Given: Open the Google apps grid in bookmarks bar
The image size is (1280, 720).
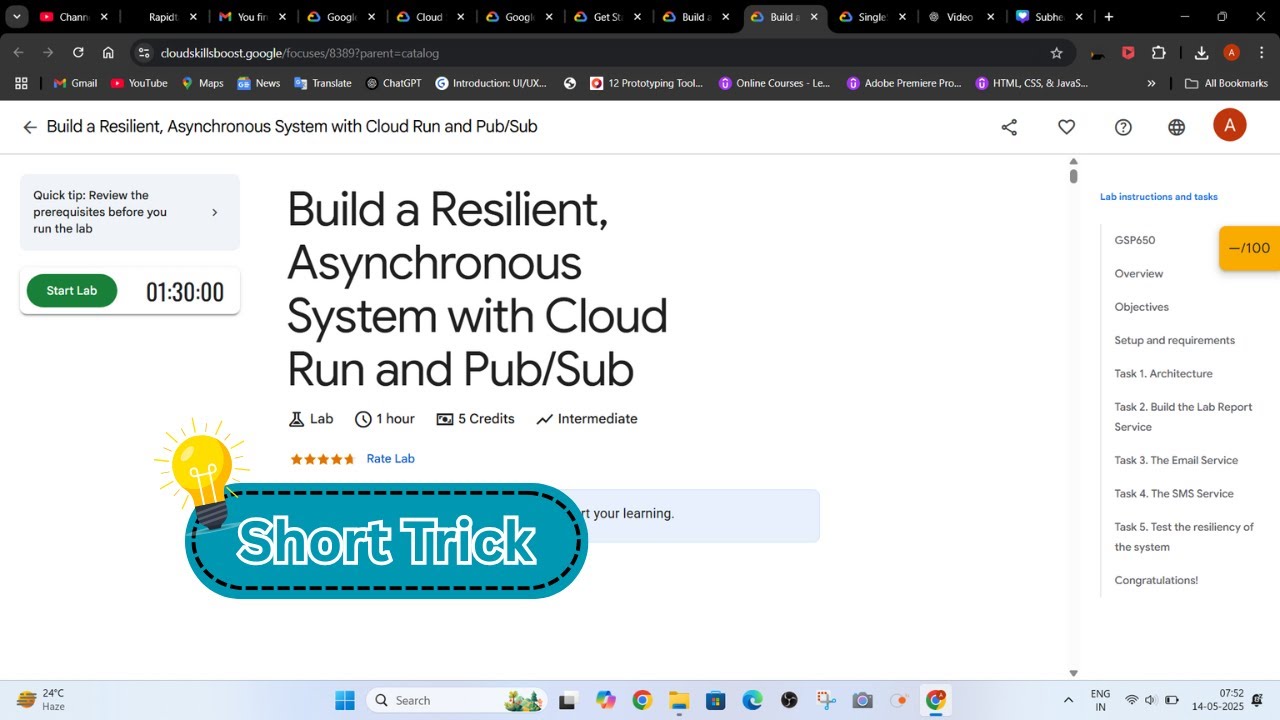Looking at the screenshot, I should coord(21,83).
